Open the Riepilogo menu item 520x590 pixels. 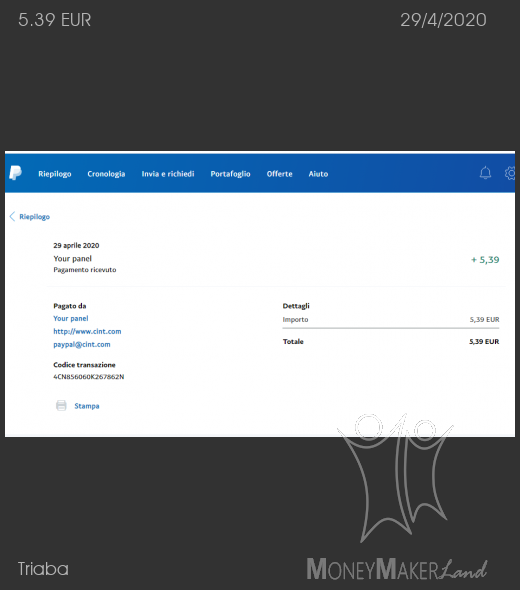click(x=55, y=174)
